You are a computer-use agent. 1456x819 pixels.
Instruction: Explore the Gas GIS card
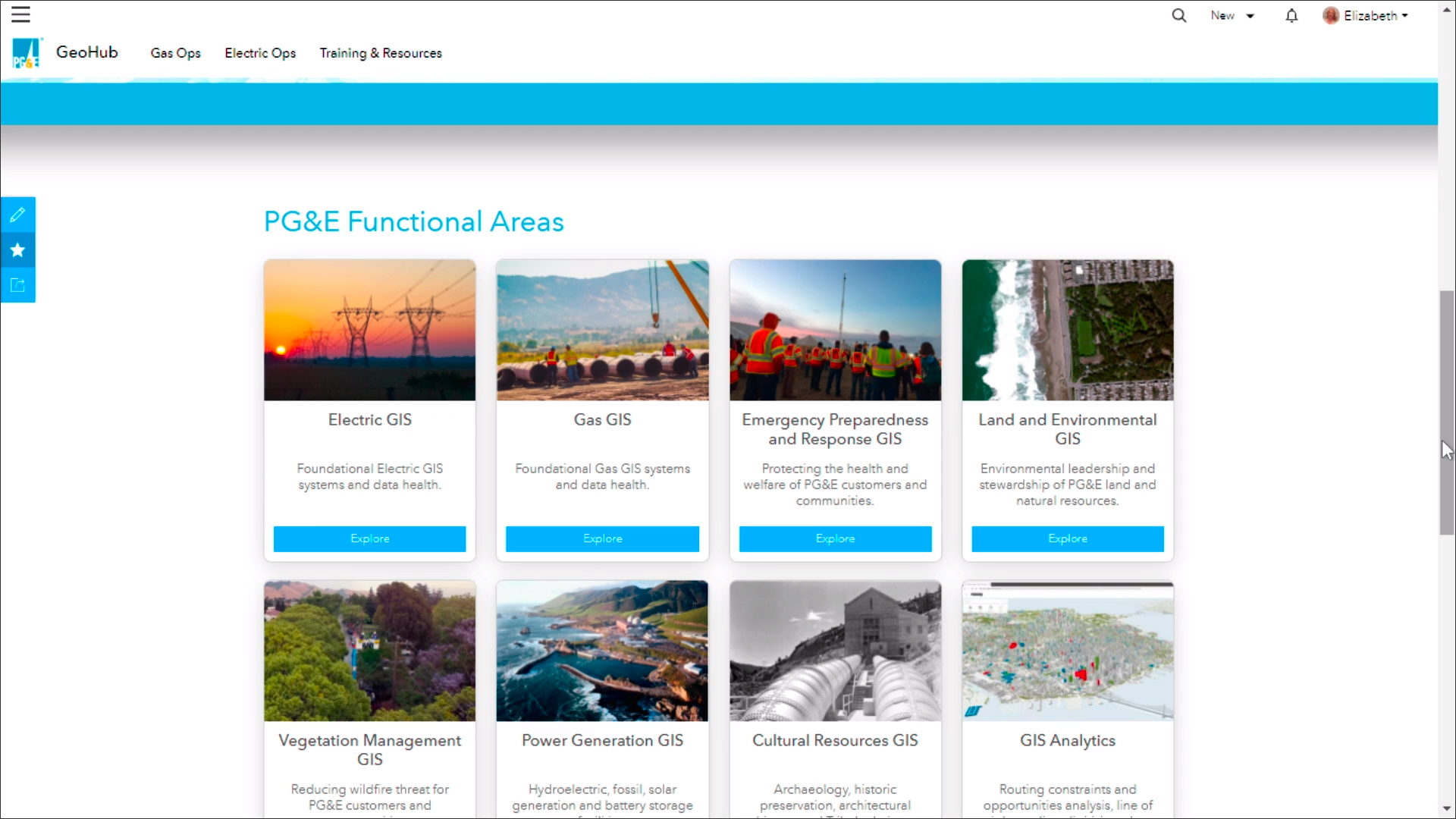(603, 538)
